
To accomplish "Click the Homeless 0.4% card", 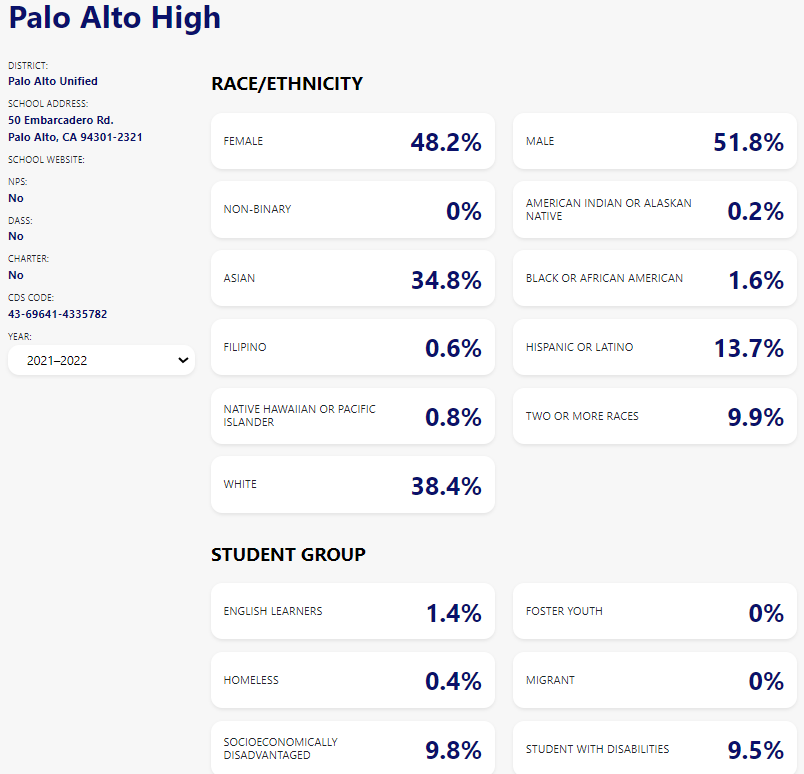I will pos(352,681).
